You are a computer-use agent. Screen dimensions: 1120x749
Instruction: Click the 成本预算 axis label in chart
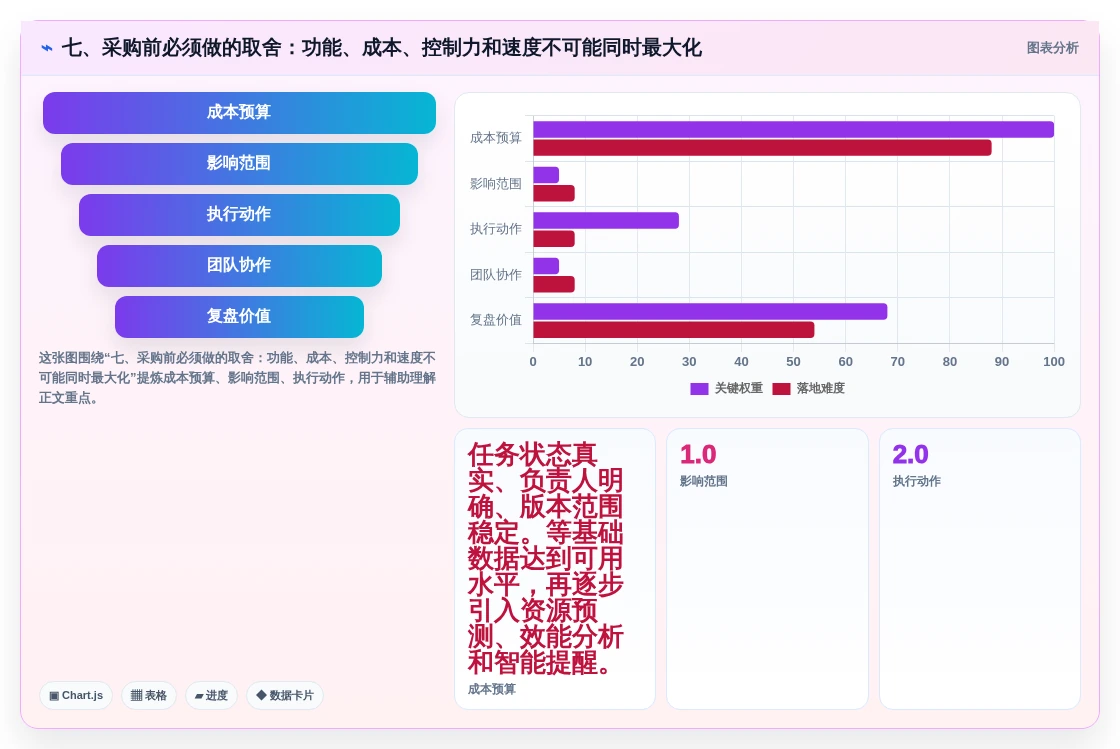[x=496, y=138]
